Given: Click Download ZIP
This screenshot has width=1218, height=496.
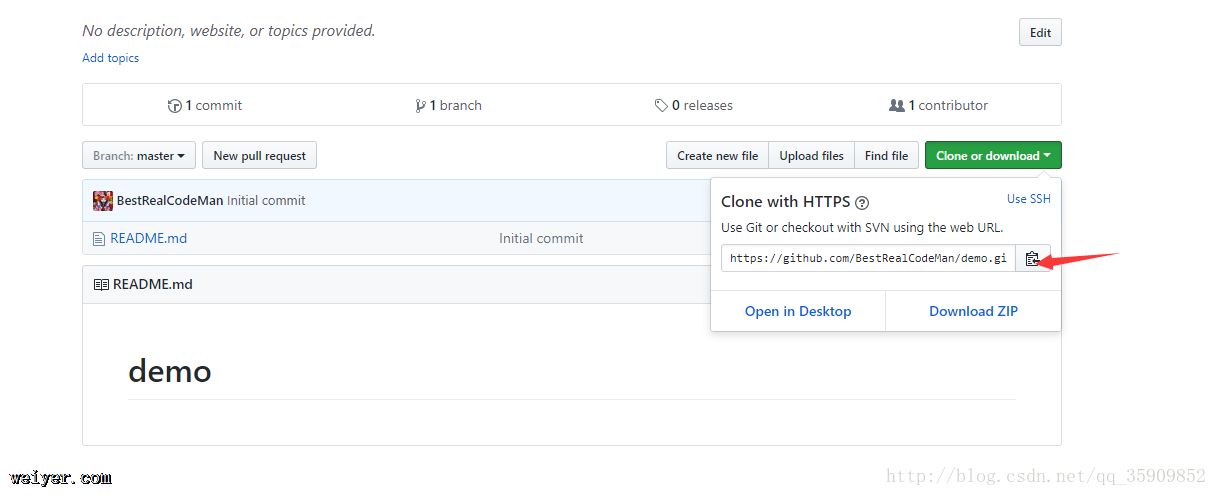Looking at the screenshot, I should pos(973,311).
